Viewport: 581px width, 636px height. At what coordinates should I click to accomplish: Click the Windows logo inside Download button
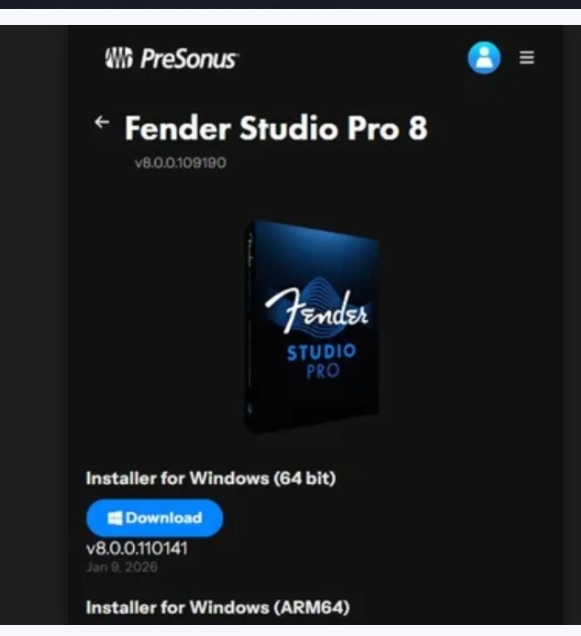pyautogui.click(x=115, y=518)
